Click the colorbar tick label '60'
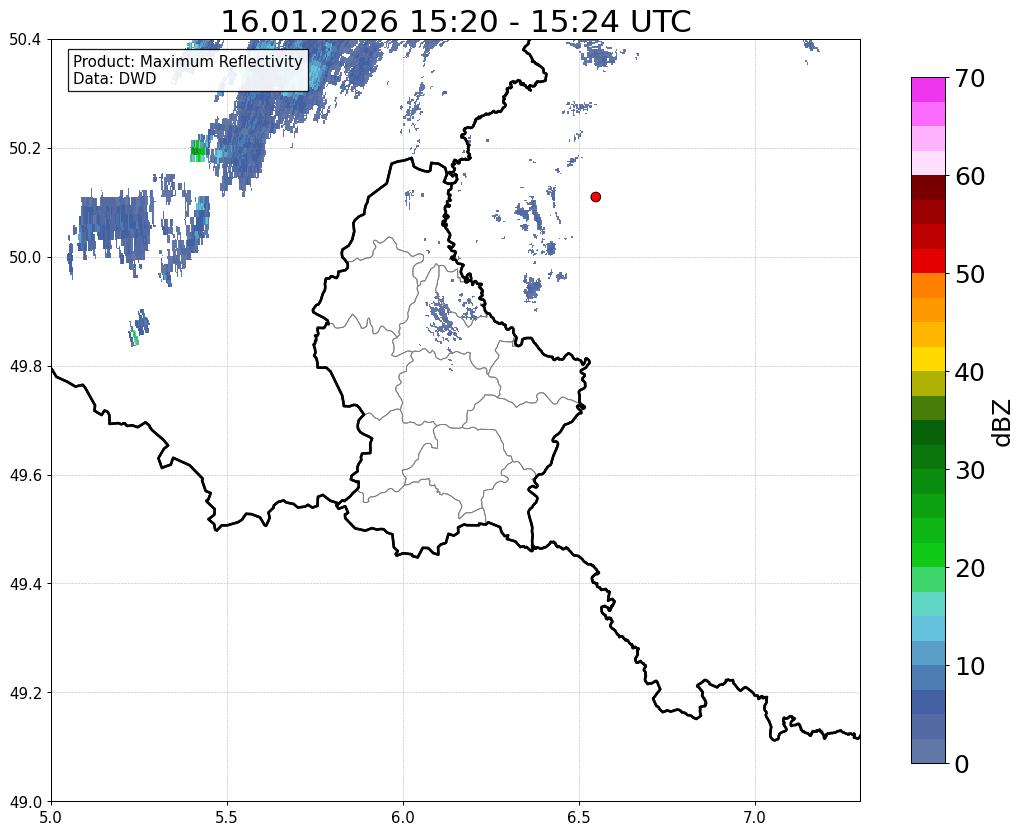The image size is (1023, 834). click(x=970, y=176)
